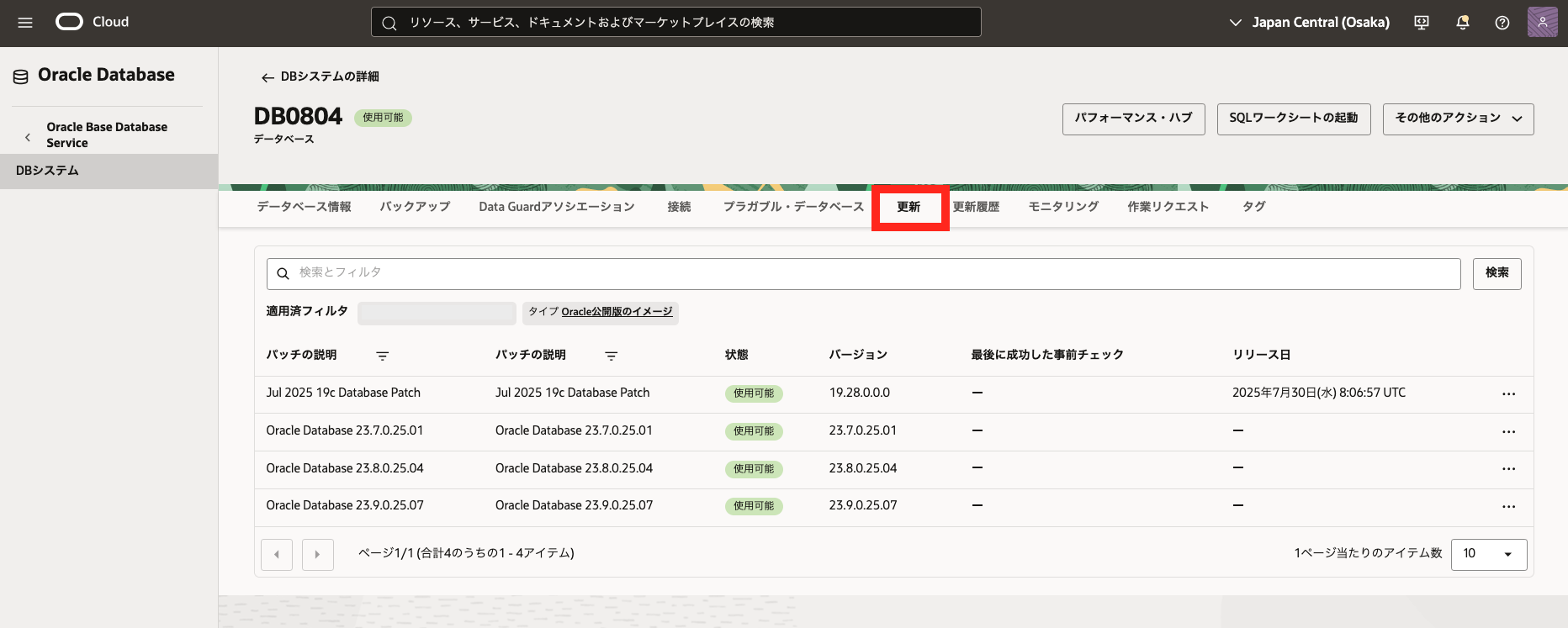Click the first column filter icon

(x=382, y=356)
